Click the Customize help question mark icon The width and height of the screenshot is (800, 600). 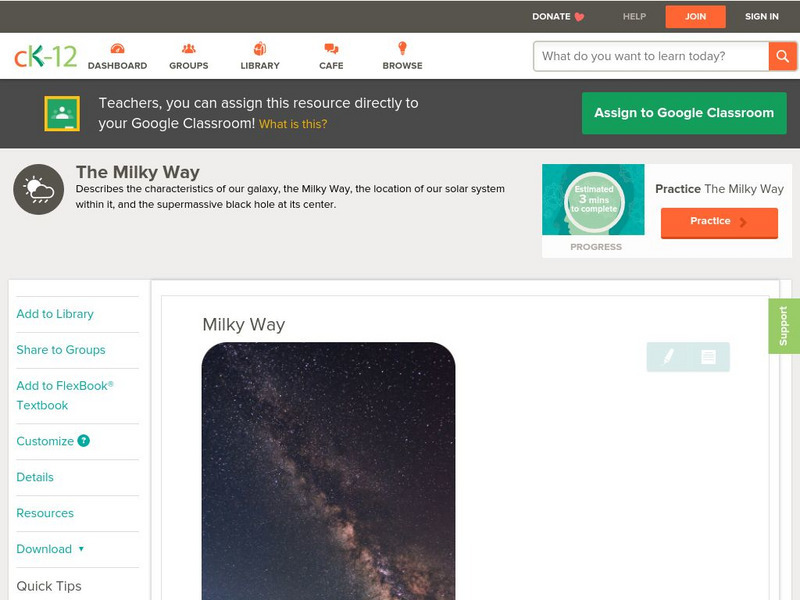pos(84,441)
